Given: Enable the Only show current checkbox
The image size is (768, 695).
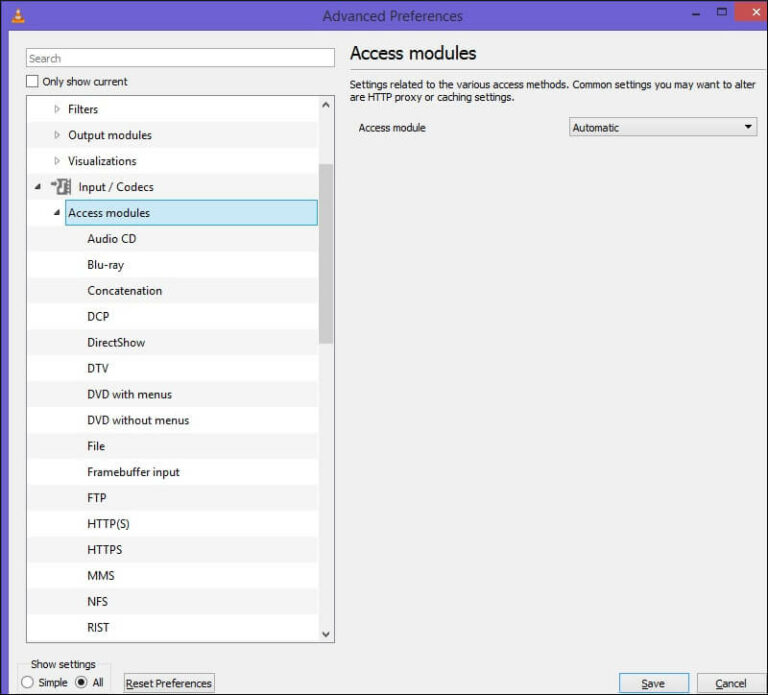Looking at the screenshot, I should [33, 82].
